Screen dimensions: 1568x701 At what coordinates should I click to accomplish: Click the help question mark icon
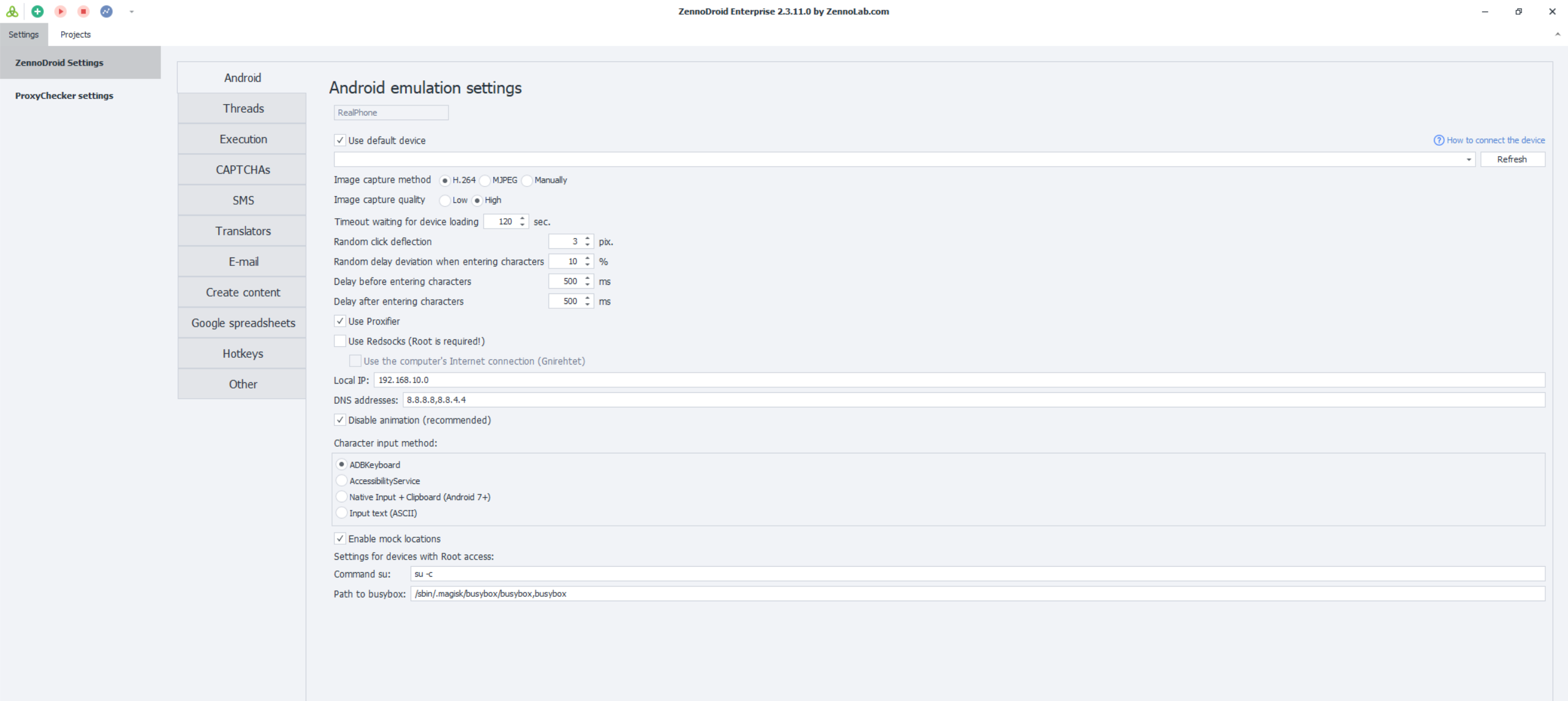click(1439, 140)
